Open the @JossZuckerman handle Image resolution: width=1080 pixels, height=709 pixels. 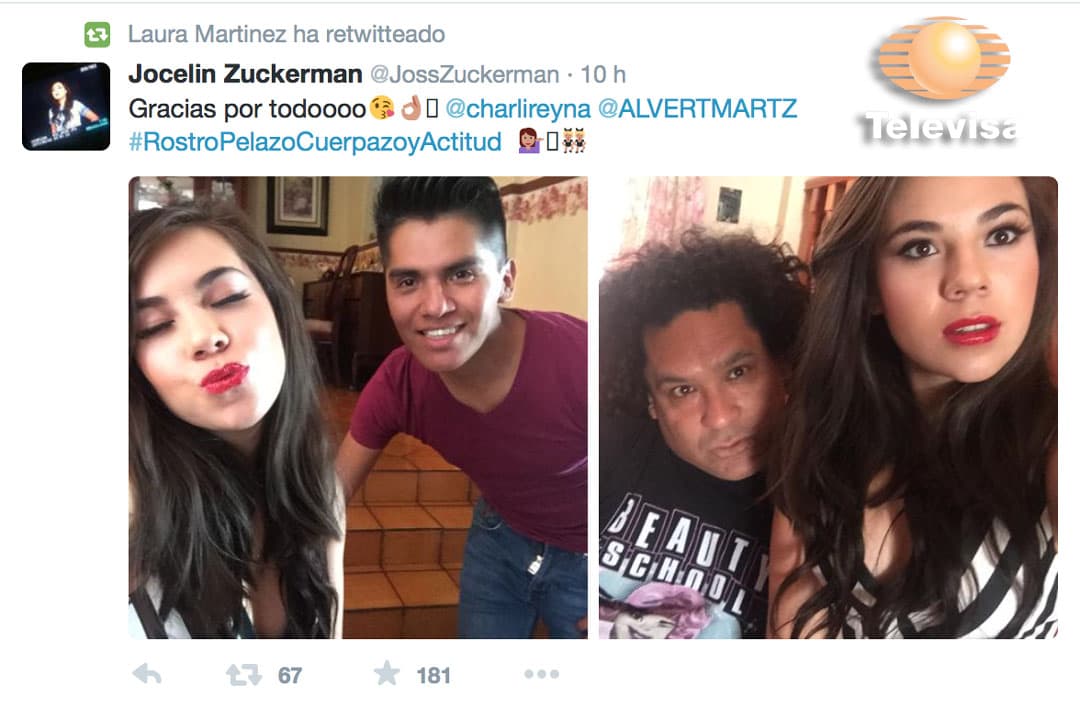[465, 74]
